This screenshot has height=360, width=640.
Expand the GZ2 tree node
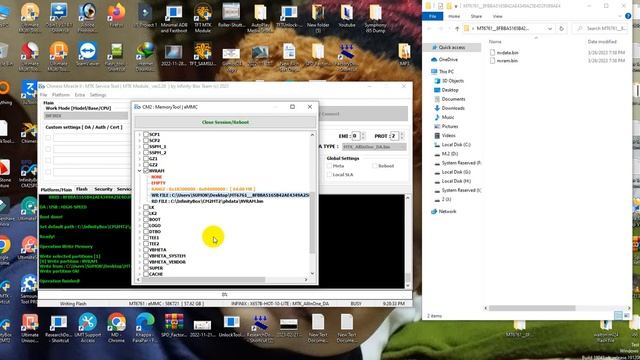(140, 164)
